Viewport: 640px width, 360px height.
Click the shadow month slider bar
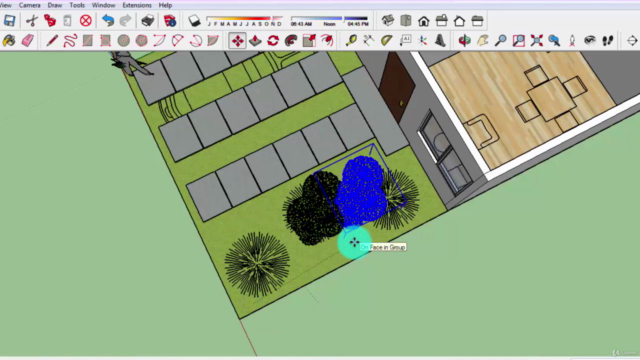244,18
